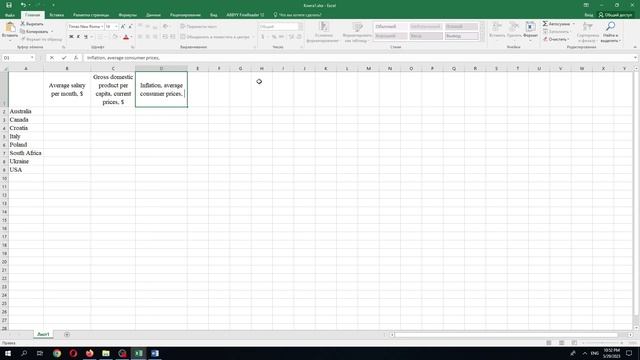Open the Windows Start menu
This screenshot has height=360, width=640.
[8, 353]
